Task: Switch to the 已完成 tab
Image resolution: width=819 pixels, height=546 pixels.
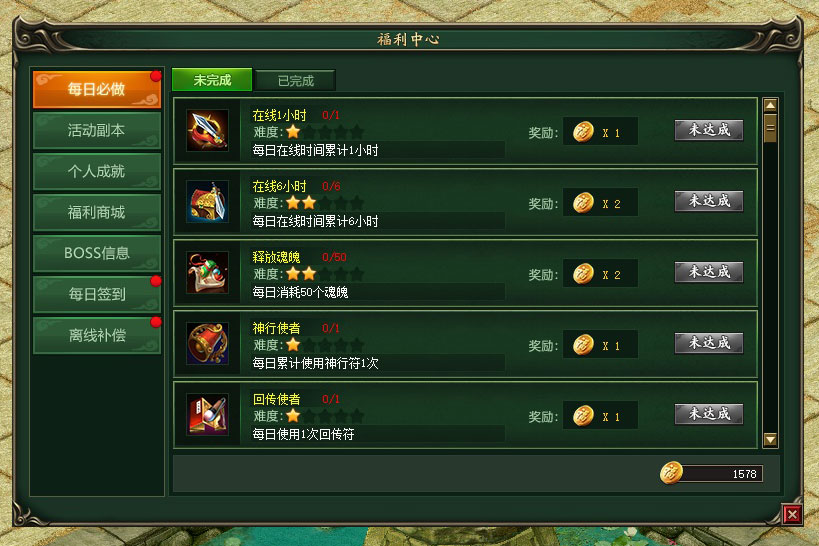Action: click(x=295, y=80)
